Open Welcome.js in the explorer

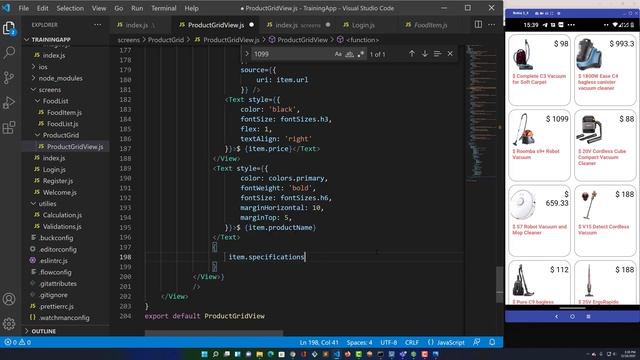pyautogui.click(x=59, y=192)
